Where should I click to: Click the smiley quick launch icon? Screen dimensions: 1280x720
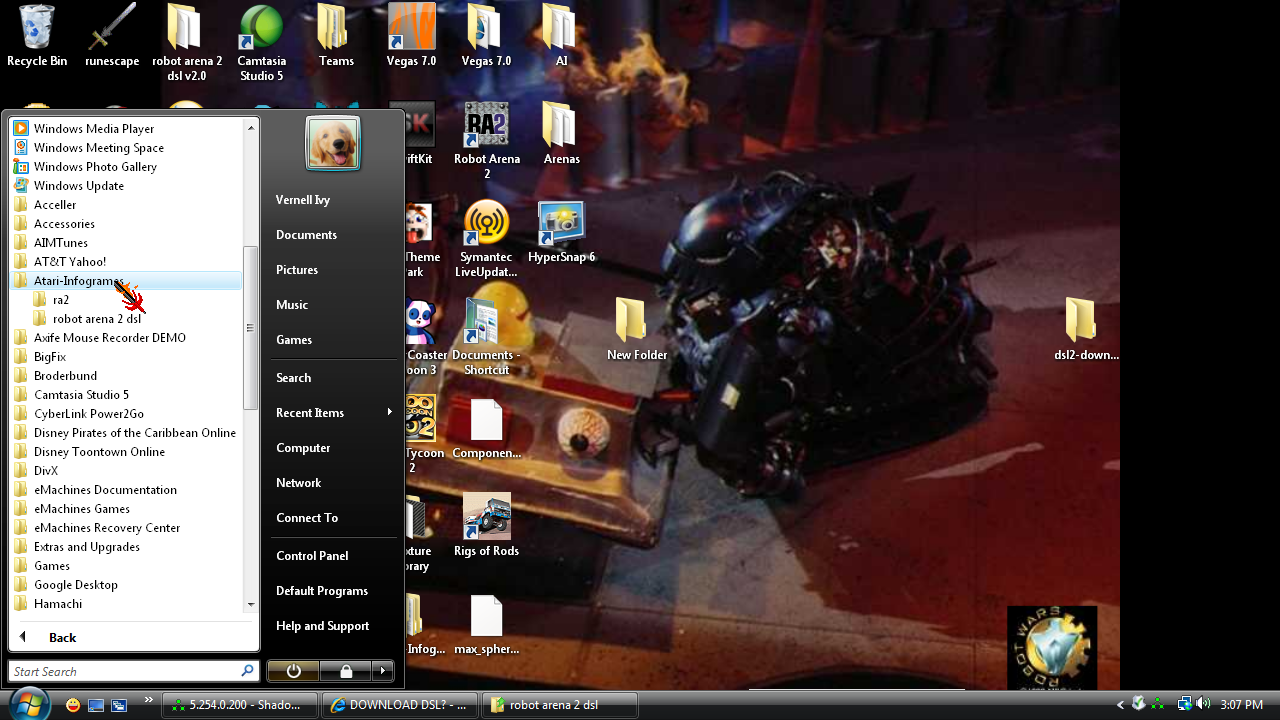click(73, 705)
